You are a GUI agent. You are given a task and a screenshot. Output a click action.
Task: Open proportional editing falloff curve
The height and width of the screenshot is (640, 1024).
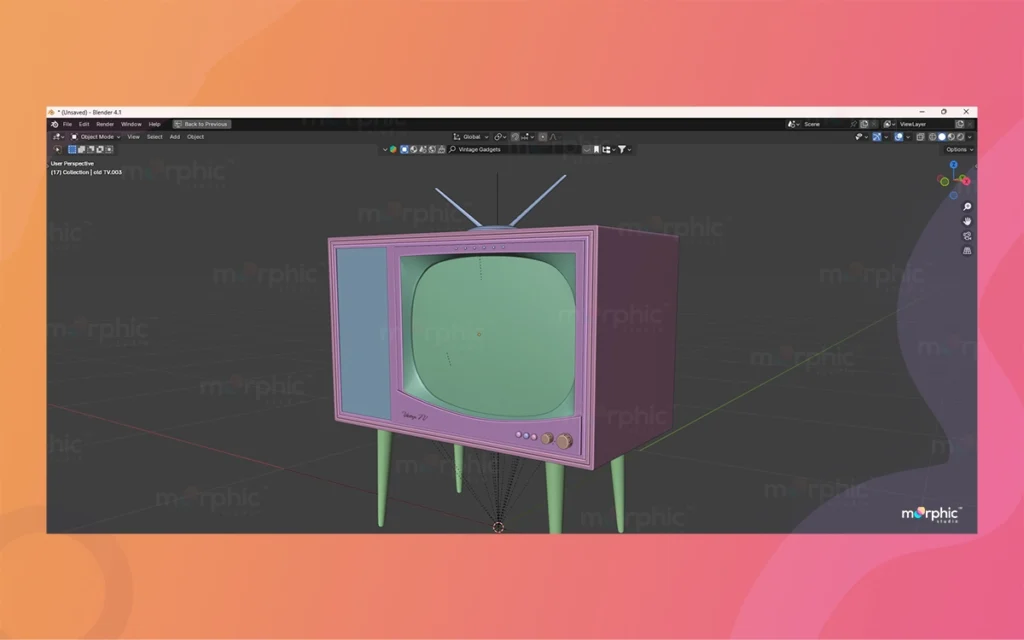553,137
